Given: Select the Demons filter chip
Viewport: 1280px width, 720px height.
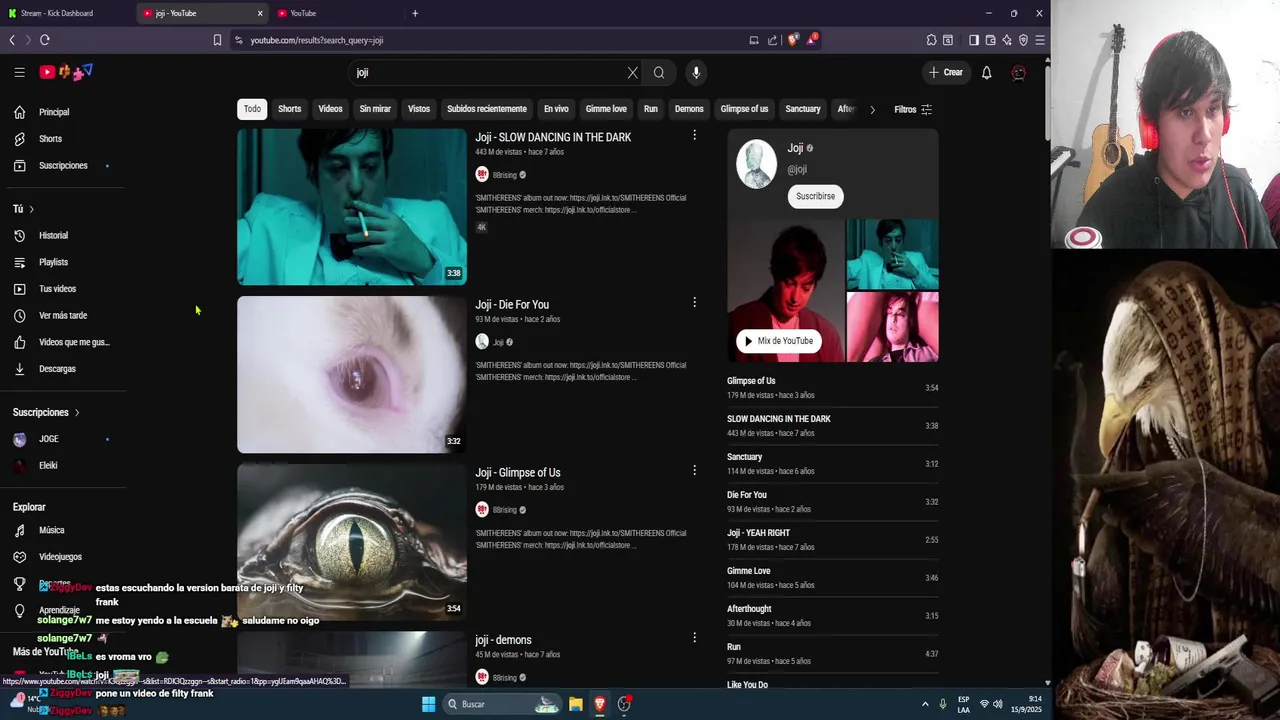Looking at the screenshot, I should tap(689, 109).
